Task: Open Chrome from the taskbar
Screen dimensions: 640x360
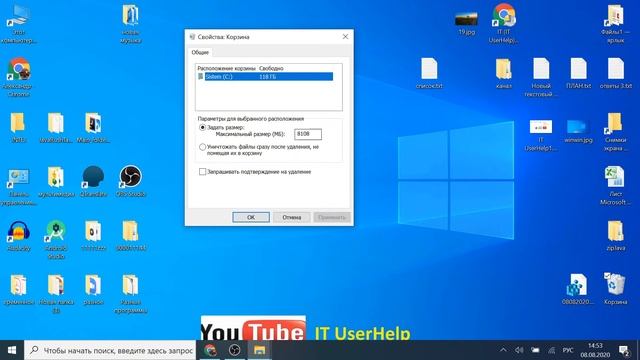Action: [210, 350]
